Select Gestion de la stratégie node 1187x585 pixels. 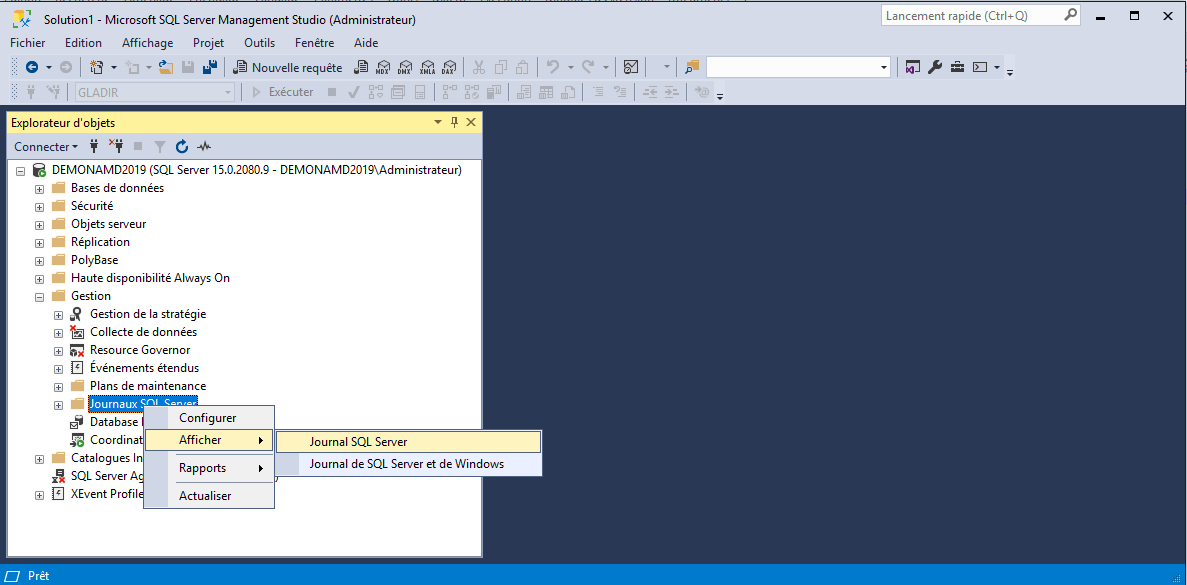[148, 313]
